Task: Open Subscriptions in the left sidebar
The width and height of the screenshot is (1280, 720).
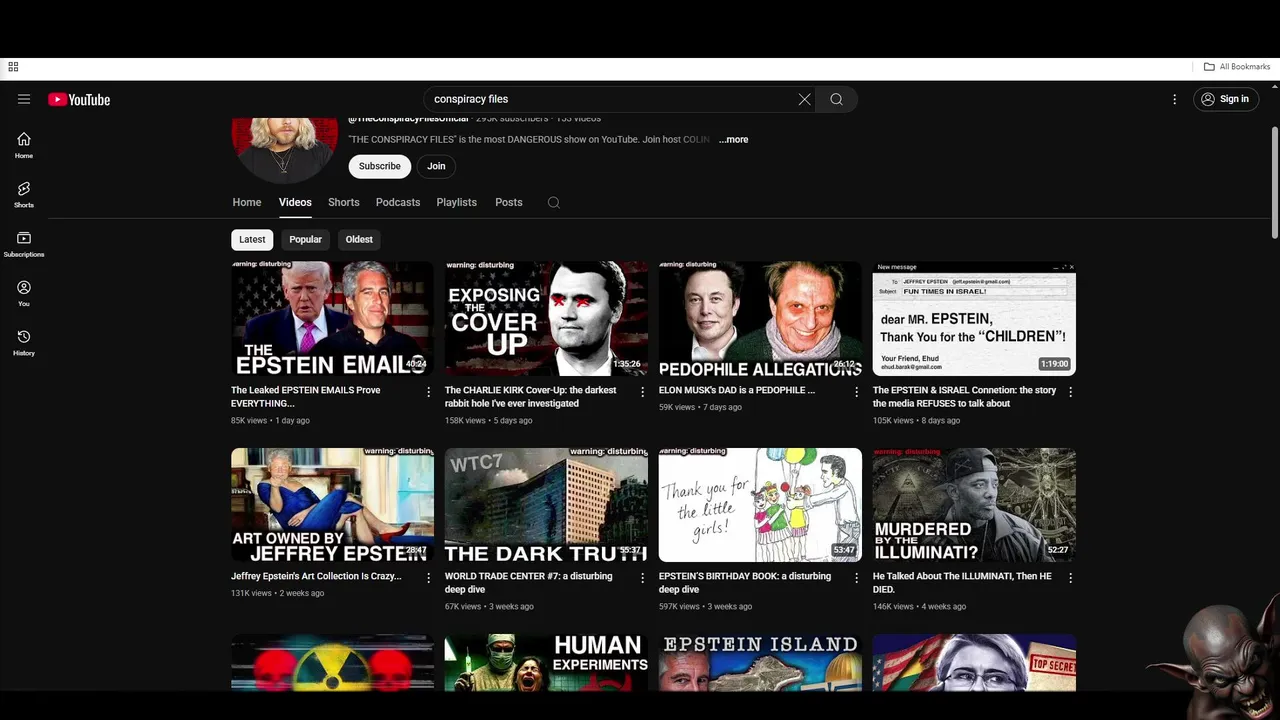Action: (x=24, y=244)
